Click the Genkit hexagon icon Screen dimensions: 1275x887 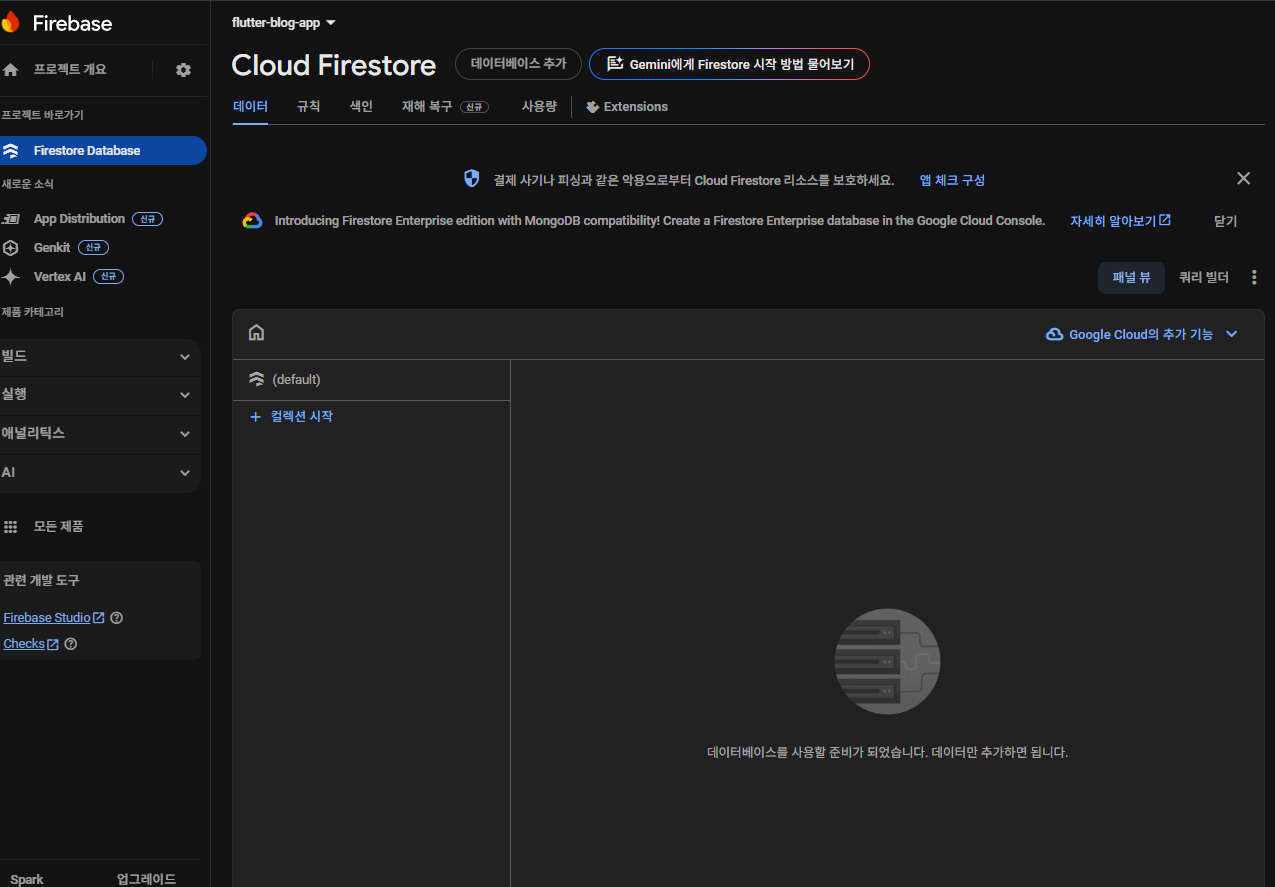pyautogui.click(x=11, y=248)
